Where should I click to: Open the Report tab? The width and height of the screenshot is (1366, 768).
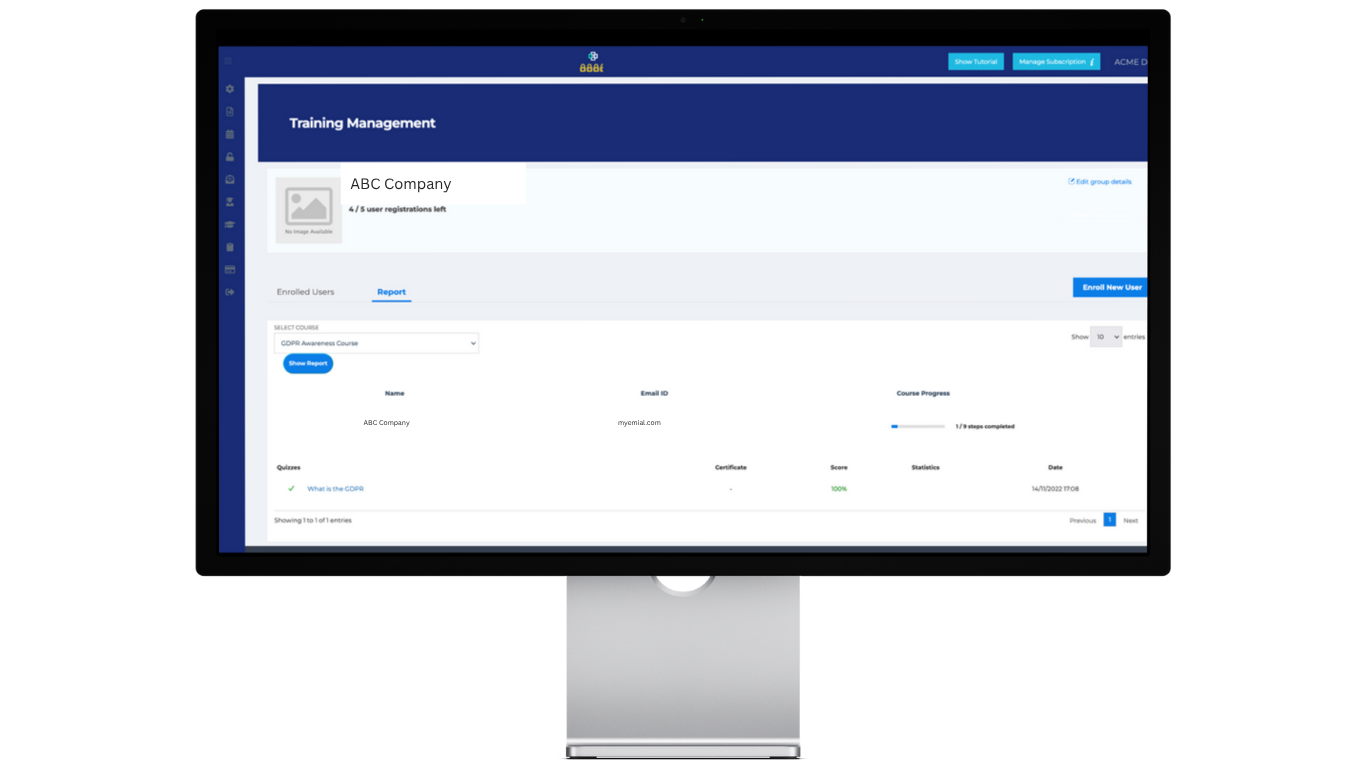[x=391, y=291]
